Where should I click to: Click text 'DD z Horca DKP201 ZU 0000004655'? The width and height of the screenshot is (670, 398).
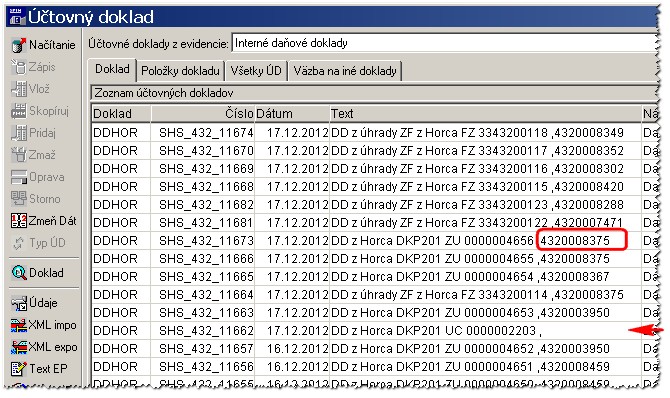tap(432, 259)
